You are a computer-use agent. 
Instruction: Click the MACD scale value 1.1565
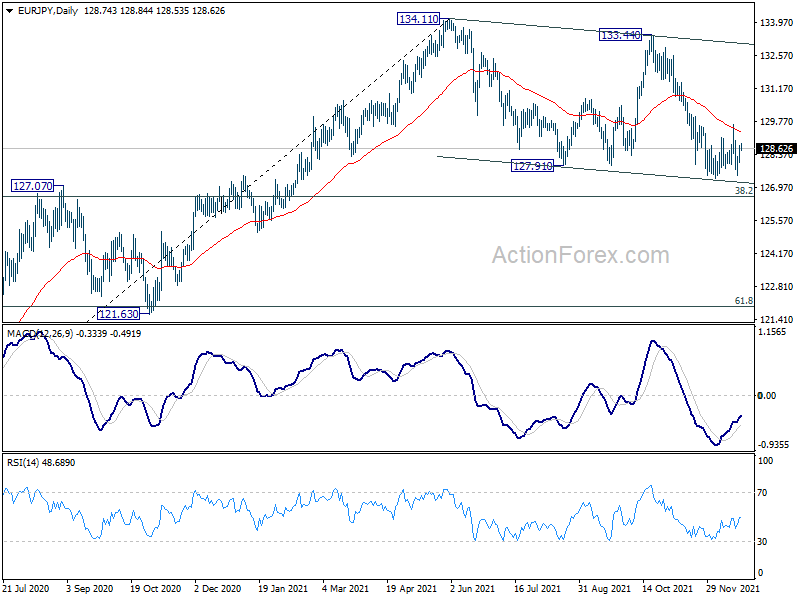772,332
